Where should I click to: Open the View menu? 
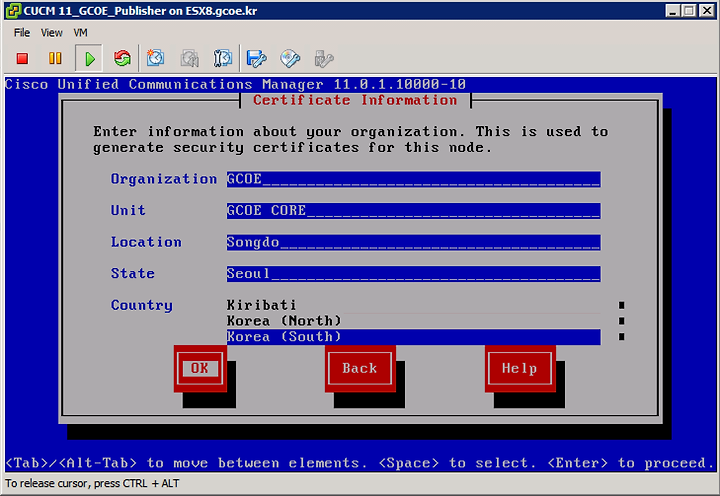tap(51, 33)
